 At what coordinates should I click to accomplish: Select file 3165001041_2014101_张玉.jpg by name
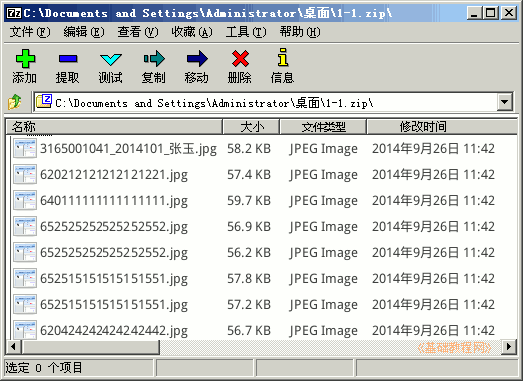pyautogui.click(x=128, y=149)
